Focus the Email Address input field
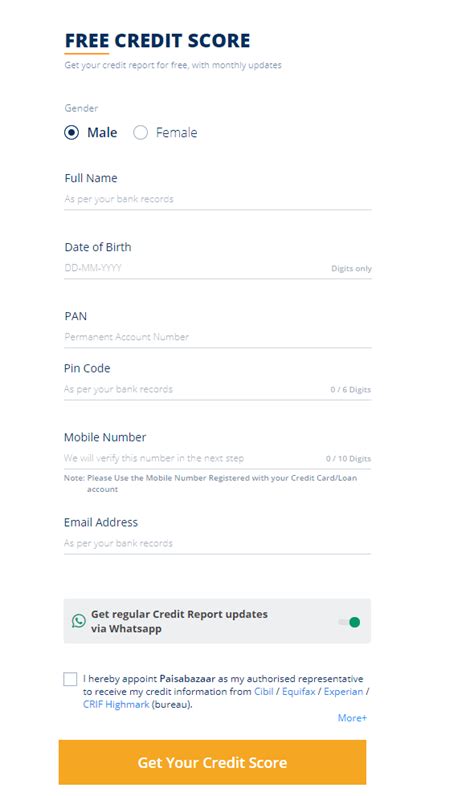Screen dimensions: 474x796 tap(218, 544)
